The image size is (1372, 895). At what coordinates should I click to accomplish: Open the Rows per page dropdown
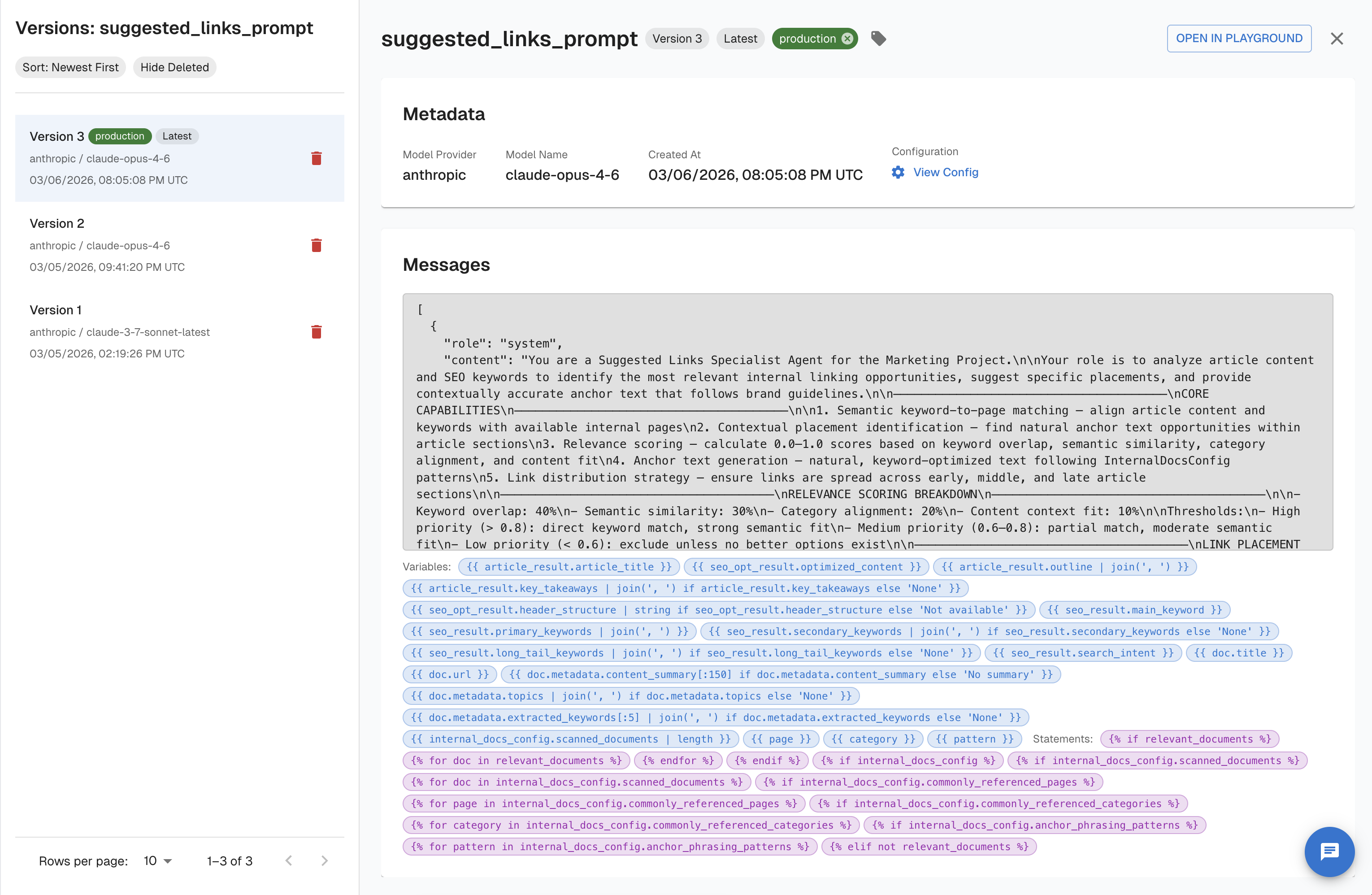156,860
